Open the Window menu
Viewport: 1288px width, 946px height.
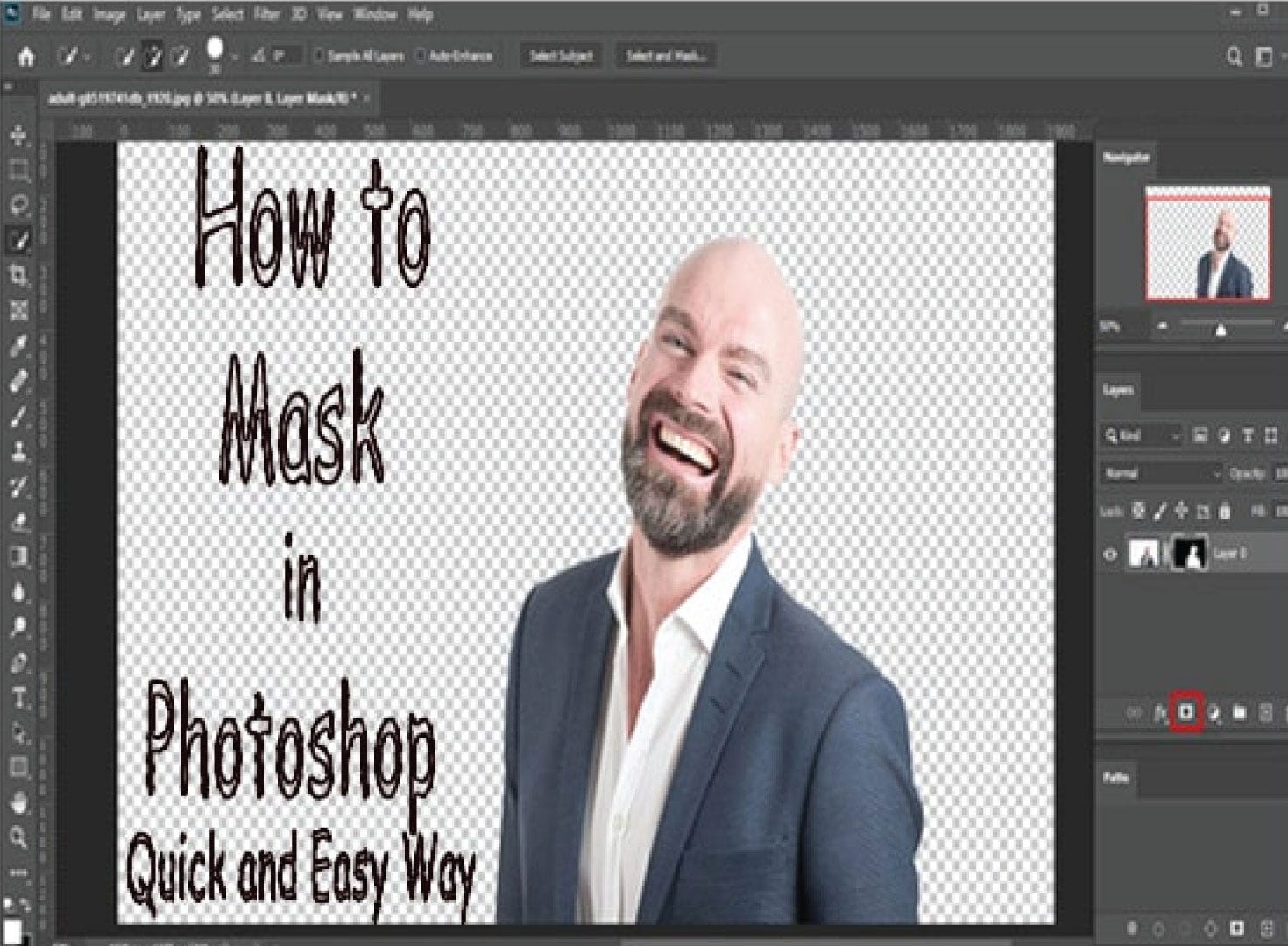[374, 15]
